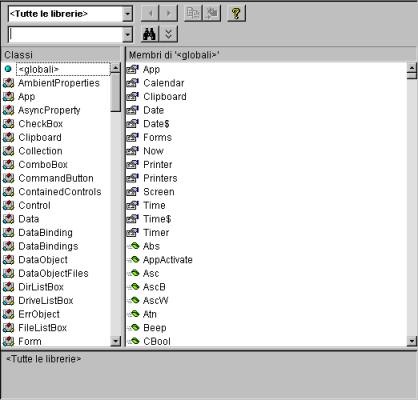Click the binoculars search icon
Screen dimensions: 418x400
pos(150,34)
